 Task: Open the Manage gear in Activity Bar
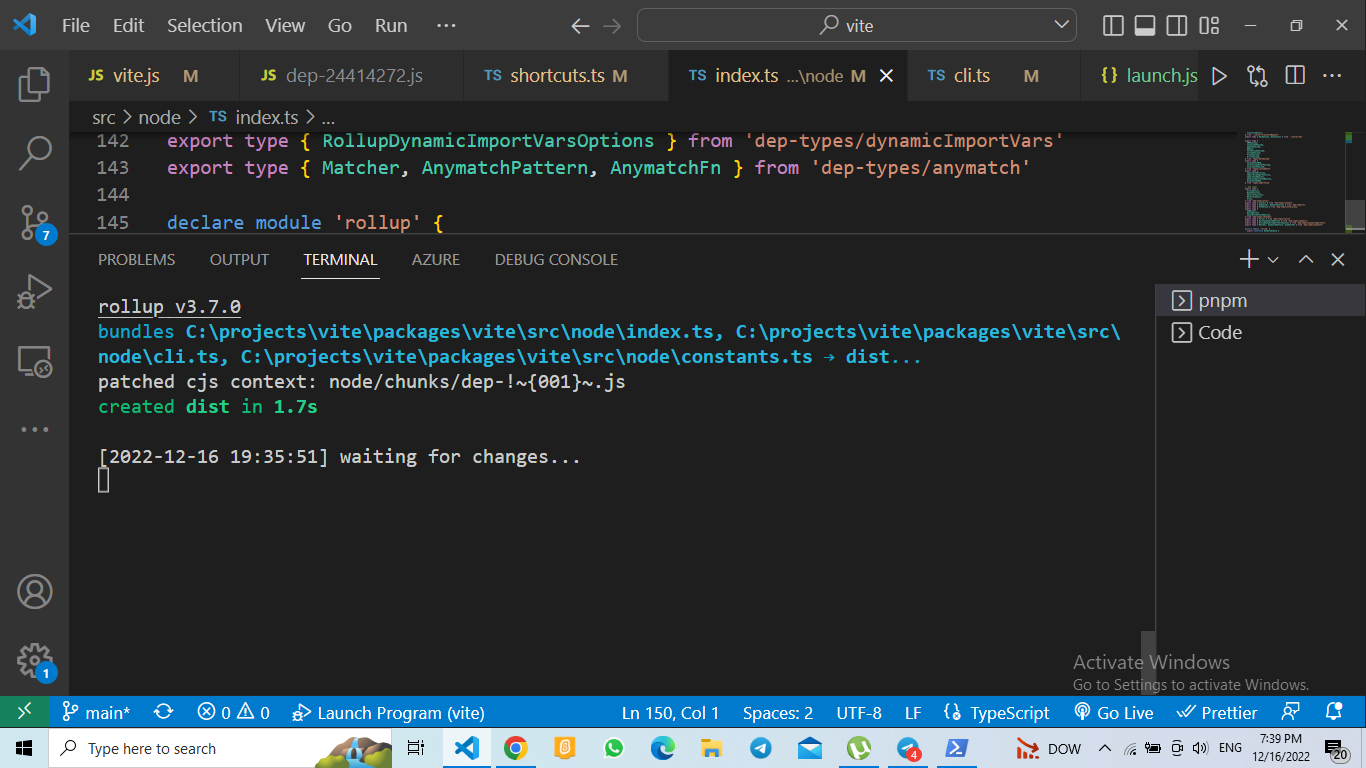tap(34, 660)
